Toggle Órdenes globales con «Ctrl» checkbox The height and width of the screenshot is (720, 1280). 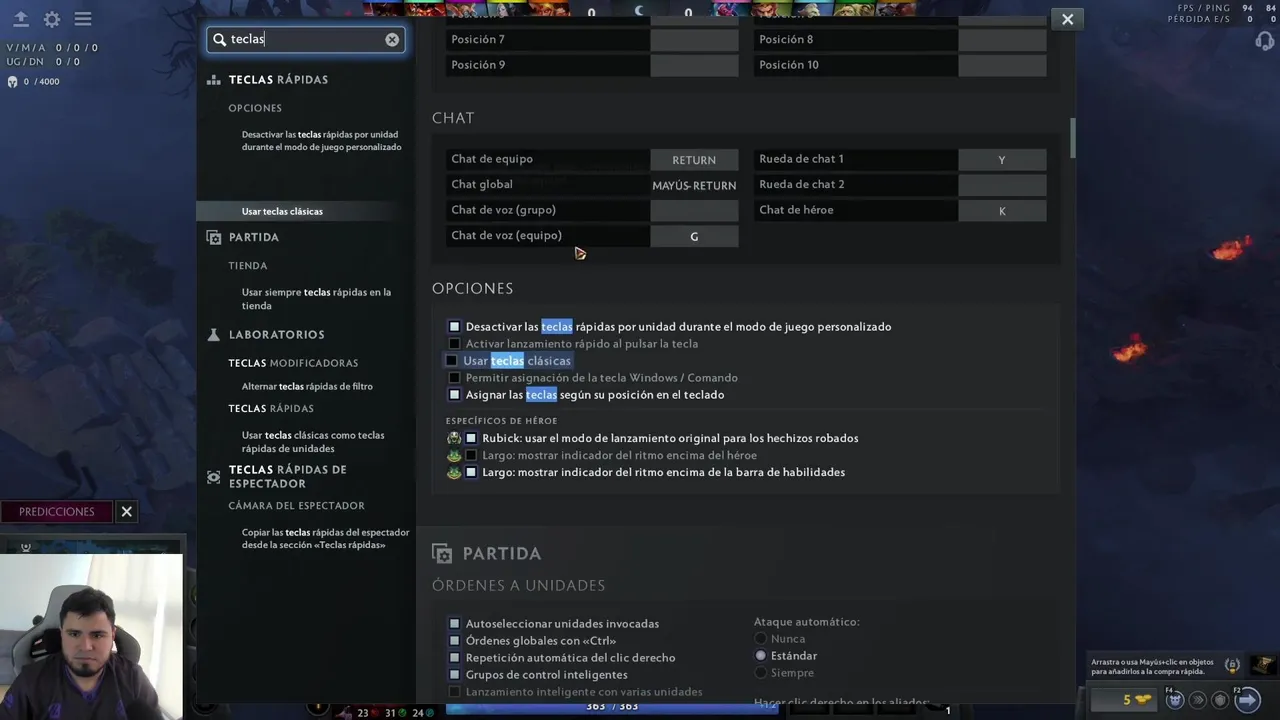[454, 640]
